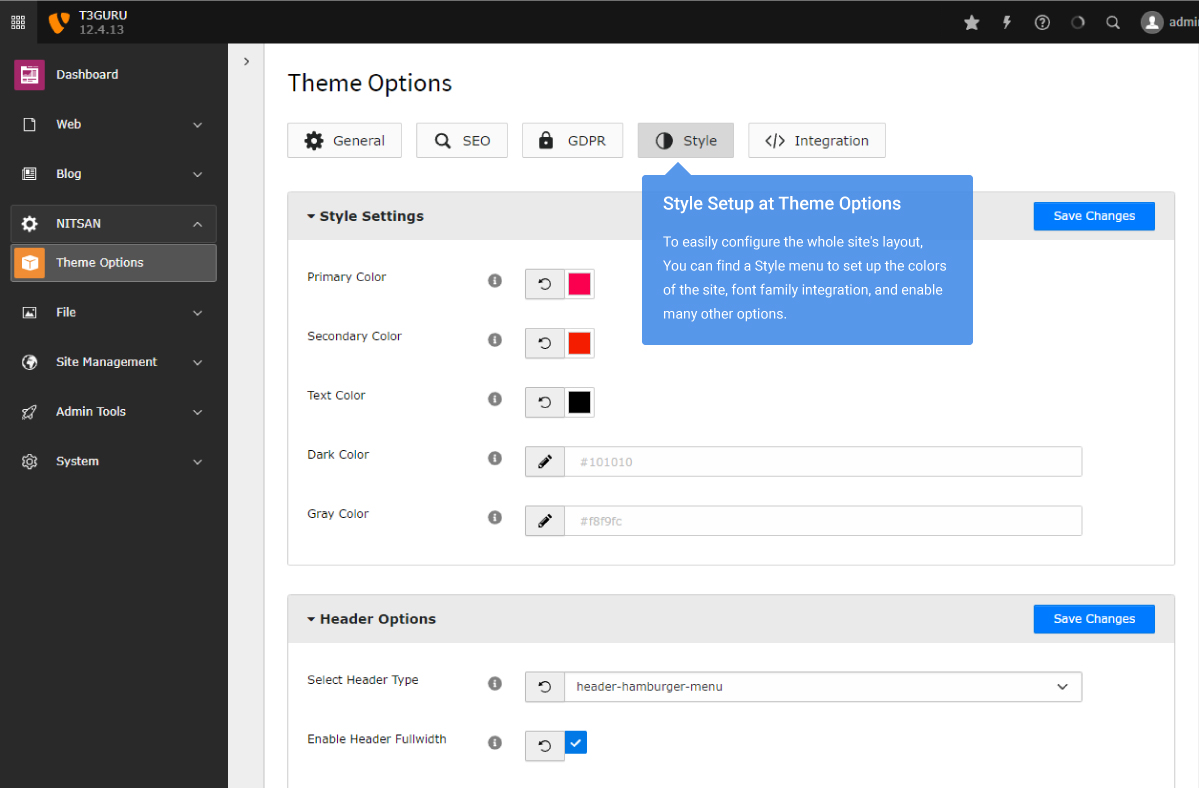Image resolution: width=1200 pixels, height=788 pixels.
Task: Switch to the SEO tab
Action: pyautogui.click(x=461, y=140)
